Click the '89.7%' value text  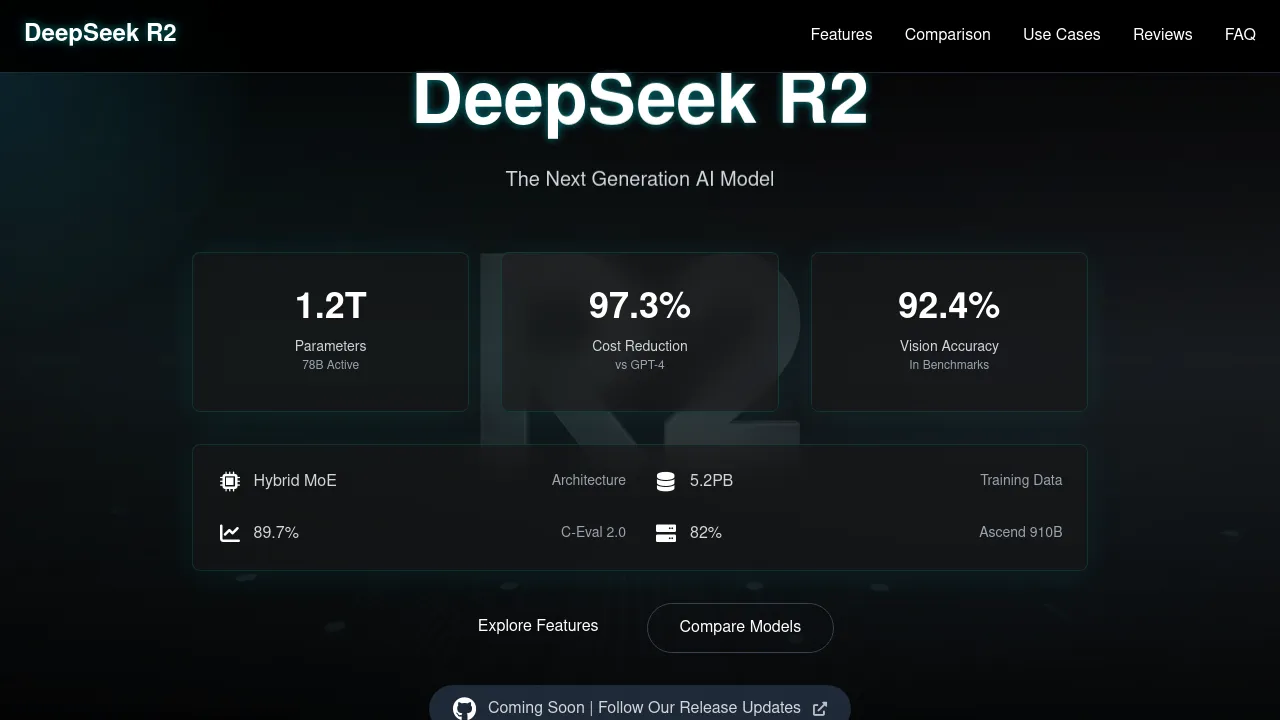(276, 533)
